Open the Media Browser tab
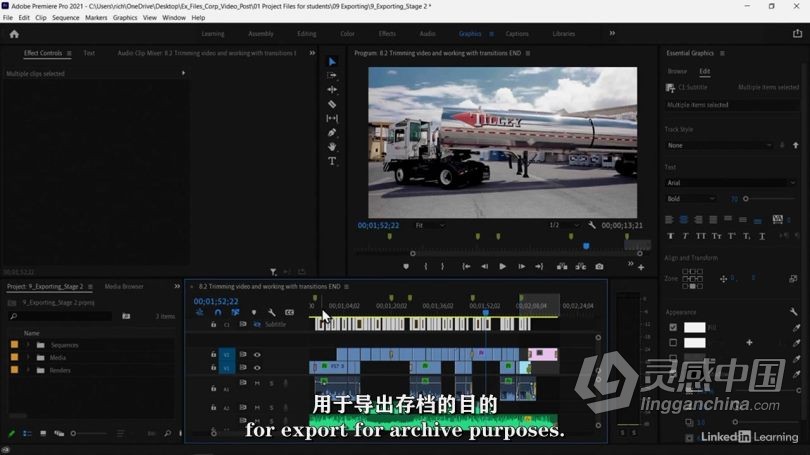Screen dimensions: 810x455 pyautogui.click(x=124, y=286)
